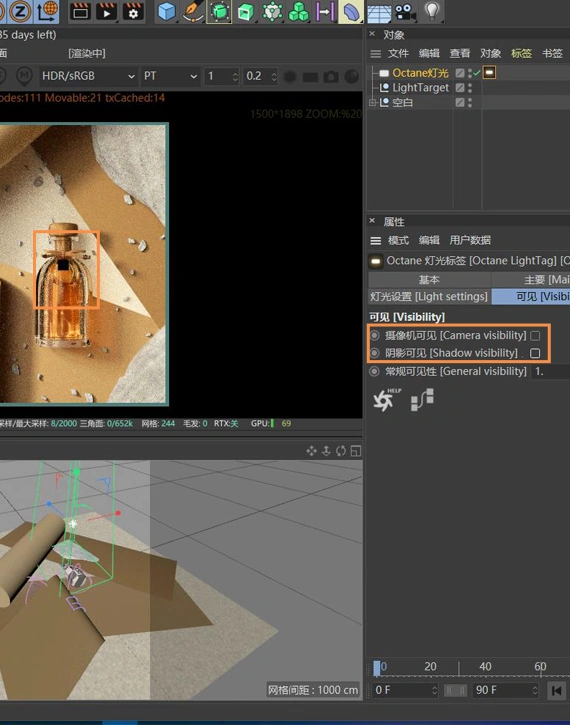Toggle visibility dots for LightTarget object
Viewport: 570px width, 725px height.
470,88
